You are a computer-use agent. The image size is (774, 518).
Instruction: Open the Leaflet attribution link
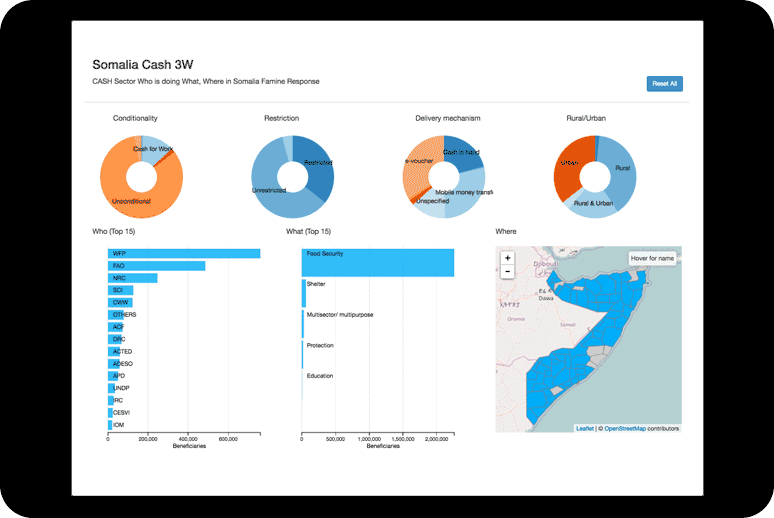(x=585, y=428)
